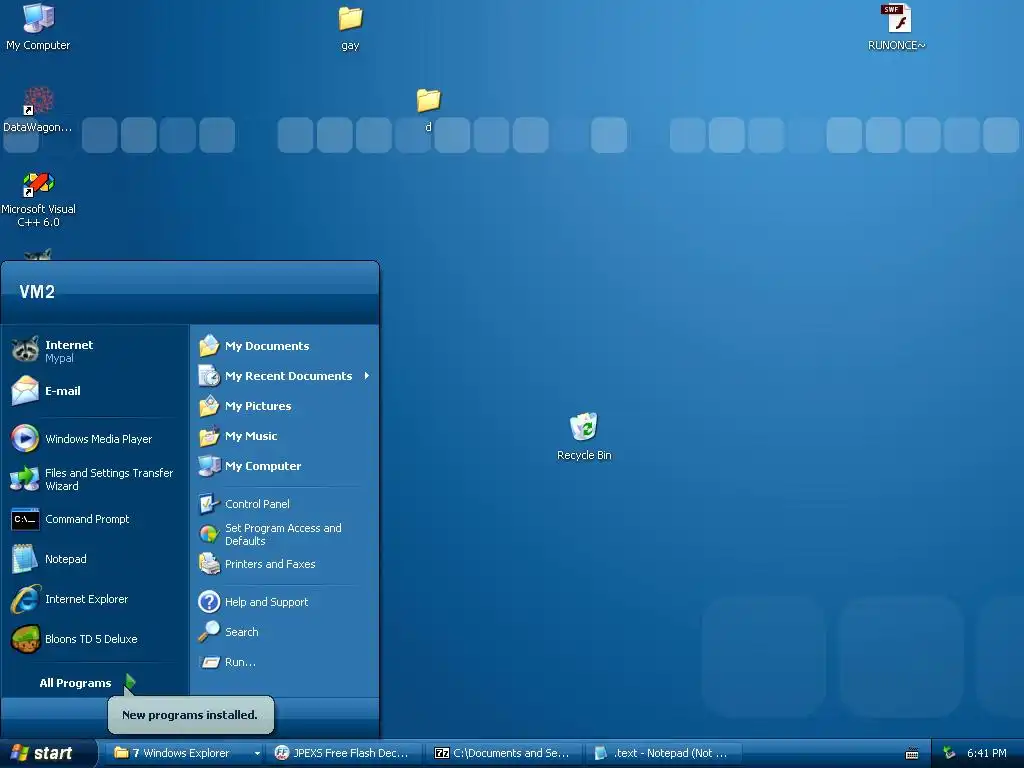This screenshot has height=768, width=1024.
Task: Switch to 7-Zip C:\Documents and Se... window
Action: (504, 753)
